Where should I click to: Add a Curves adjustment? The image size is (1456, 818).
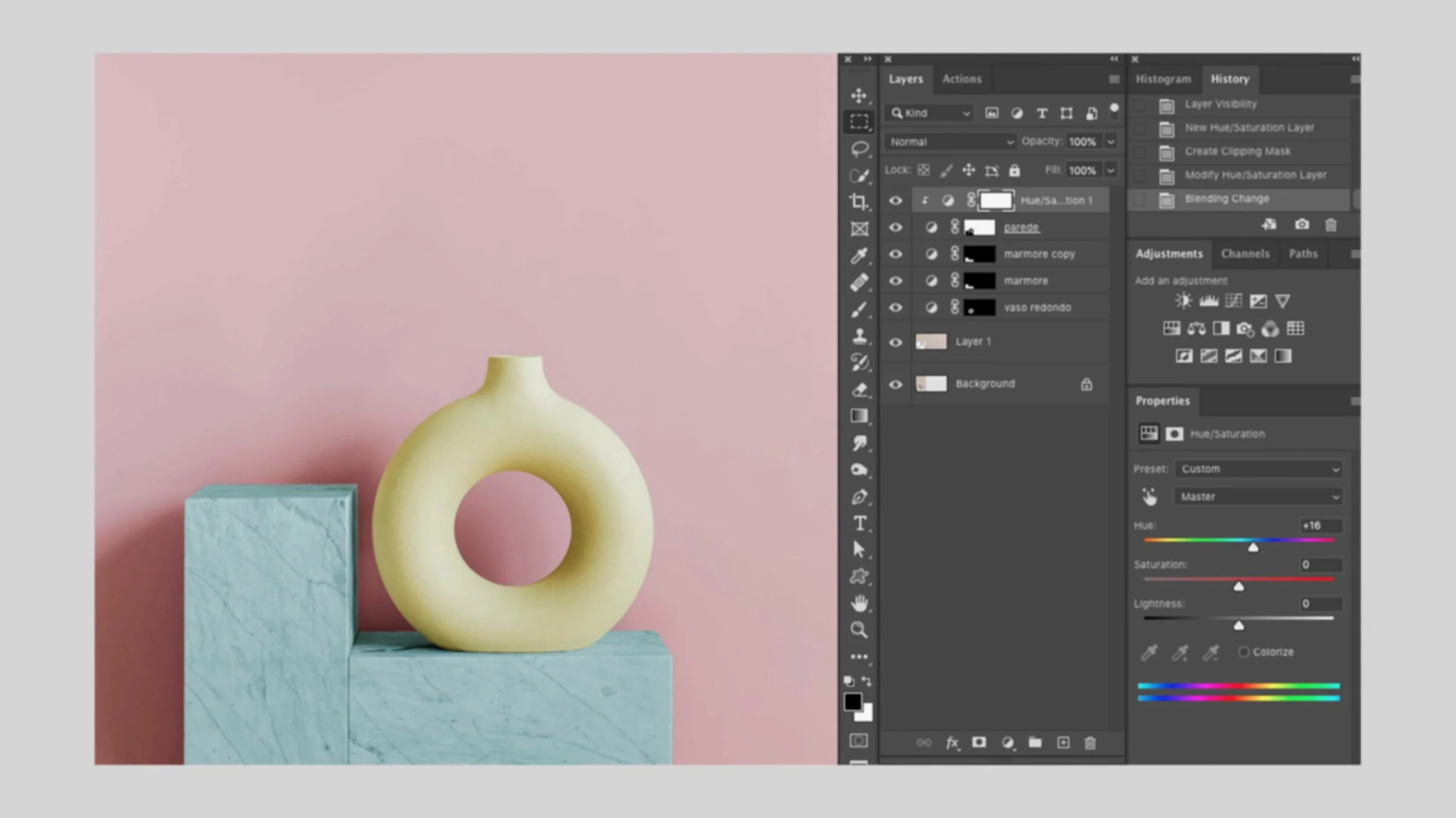click(x=1234, y=301)
